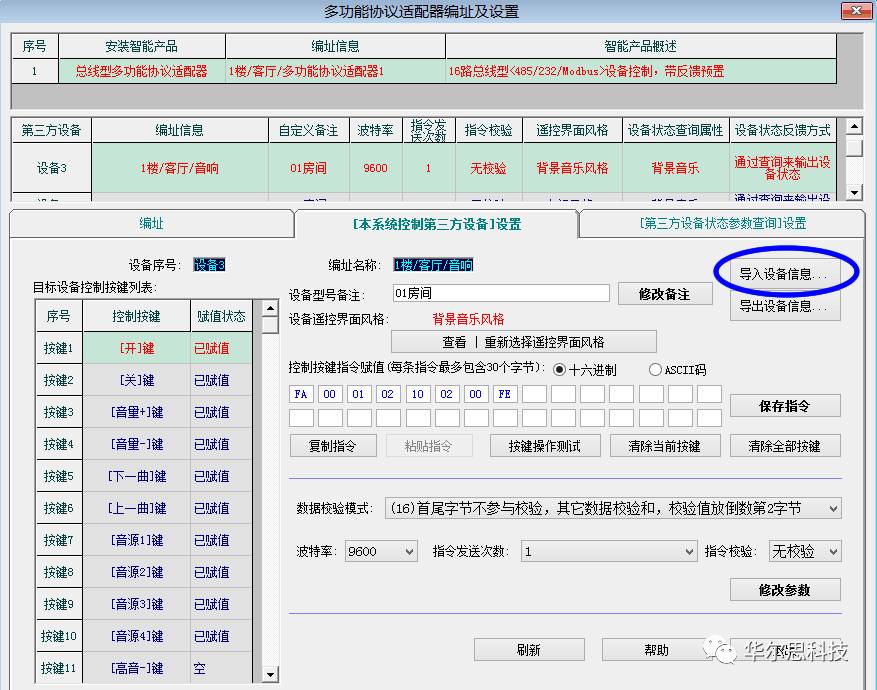Open the 第三方设备状态参数查询 settings tab
This screenshot has width=877, height=690.
tap(722, 224)
